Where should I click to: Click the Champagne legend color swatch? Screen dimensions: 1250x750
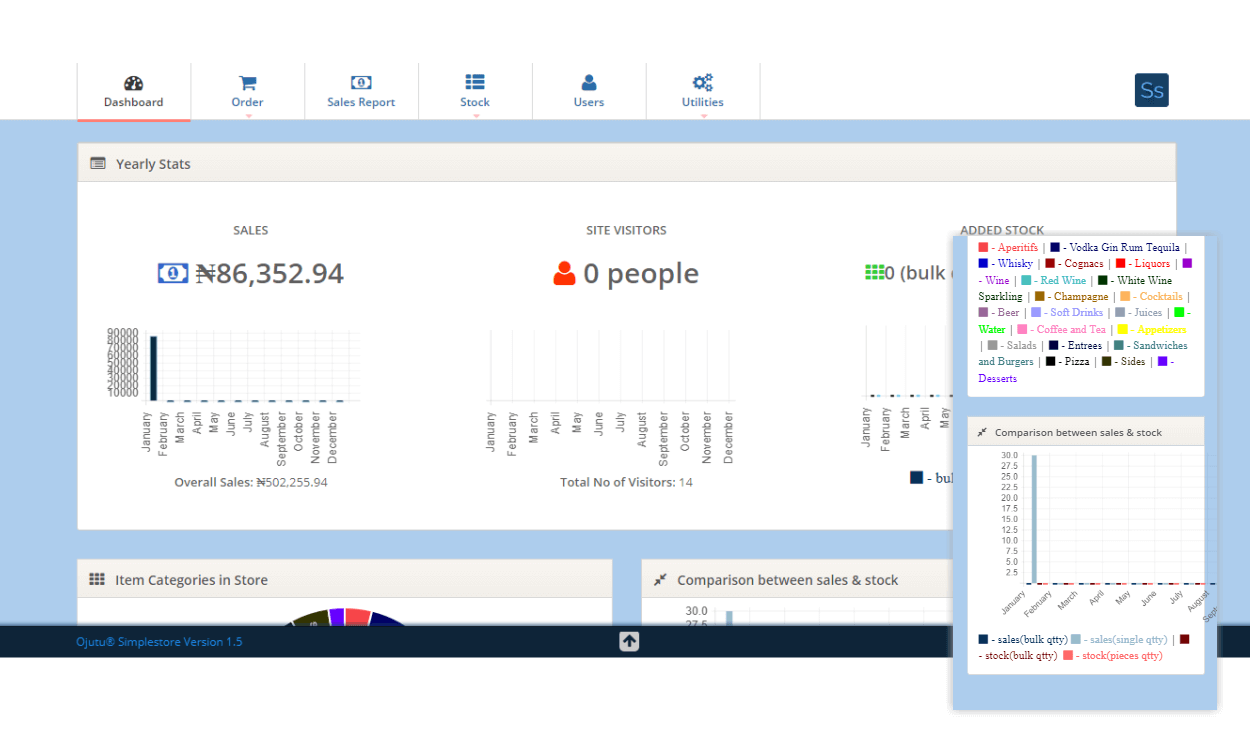tap(1039, 296)
